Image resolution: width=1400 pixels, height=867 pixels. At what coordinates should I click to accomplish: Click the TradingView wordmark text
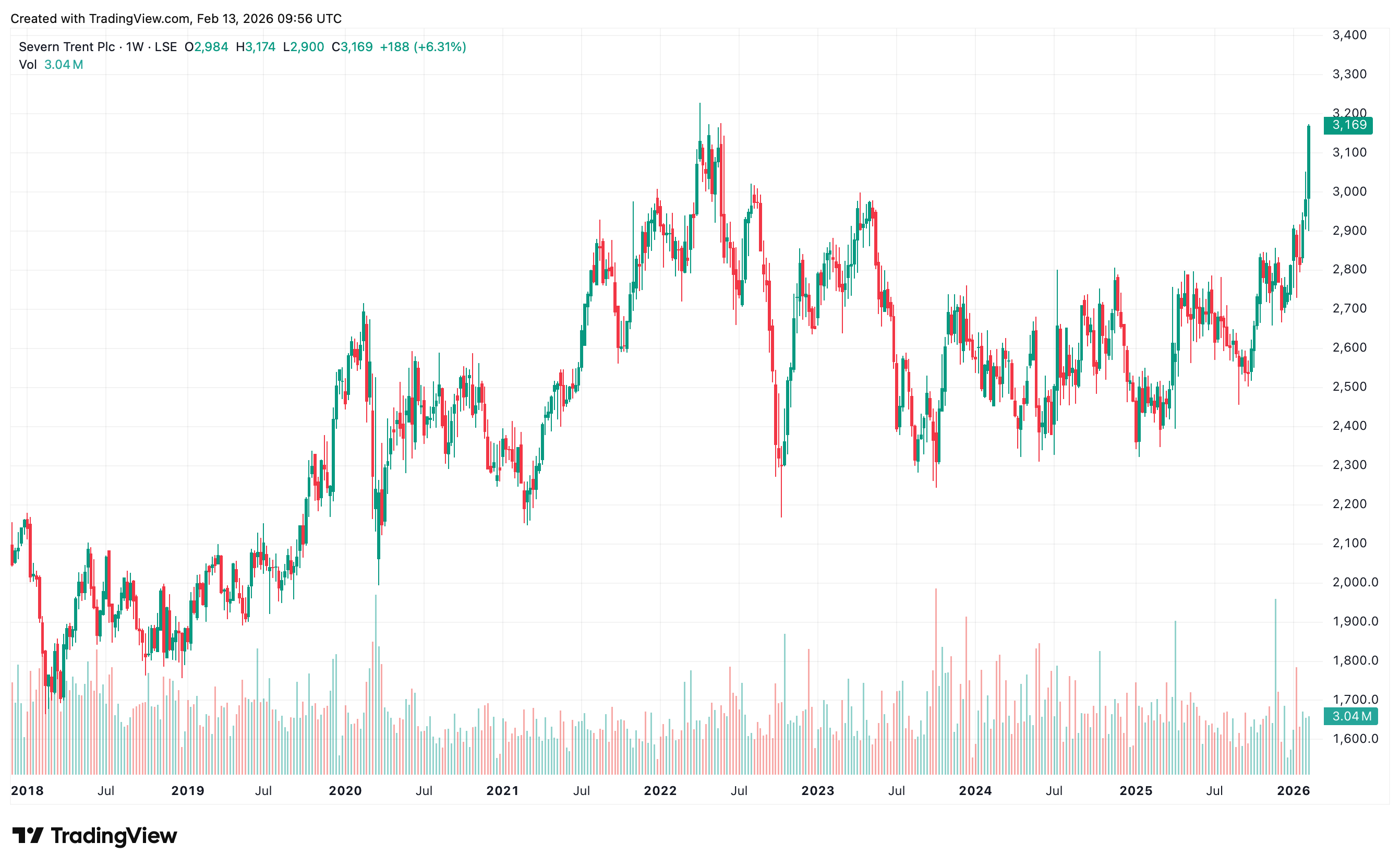click(114, 836)
